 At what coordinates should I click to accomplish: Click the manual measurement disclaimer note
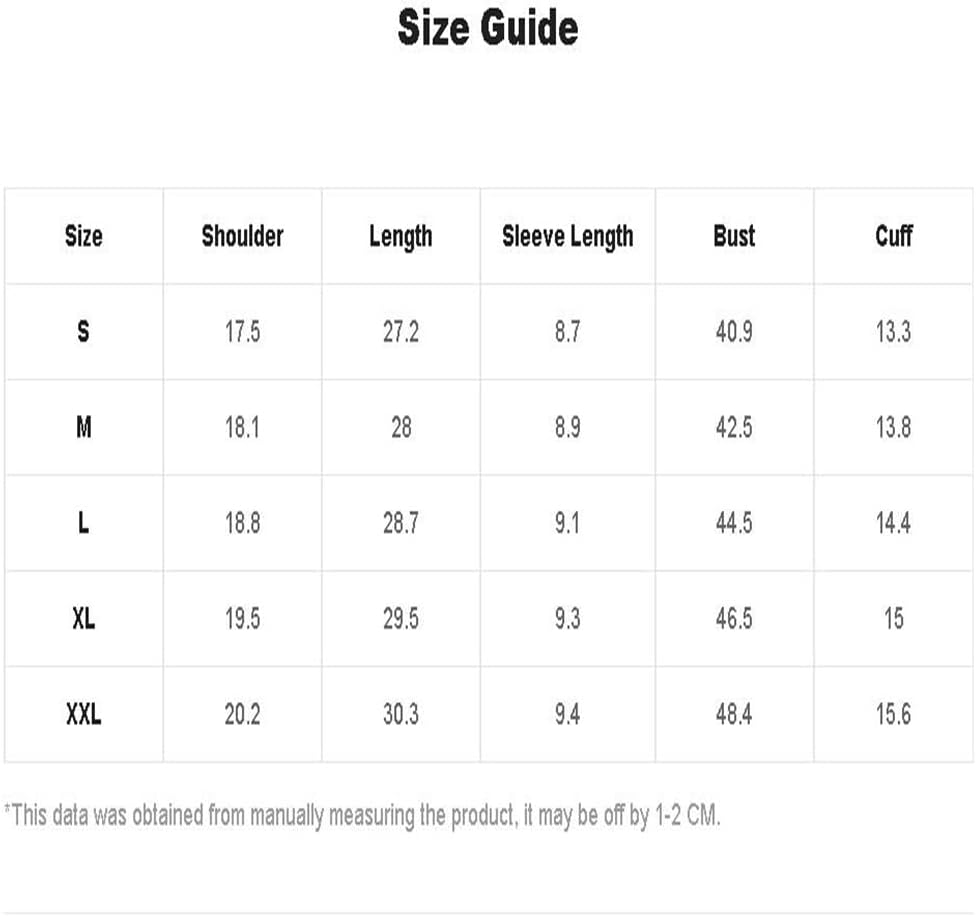362,816
